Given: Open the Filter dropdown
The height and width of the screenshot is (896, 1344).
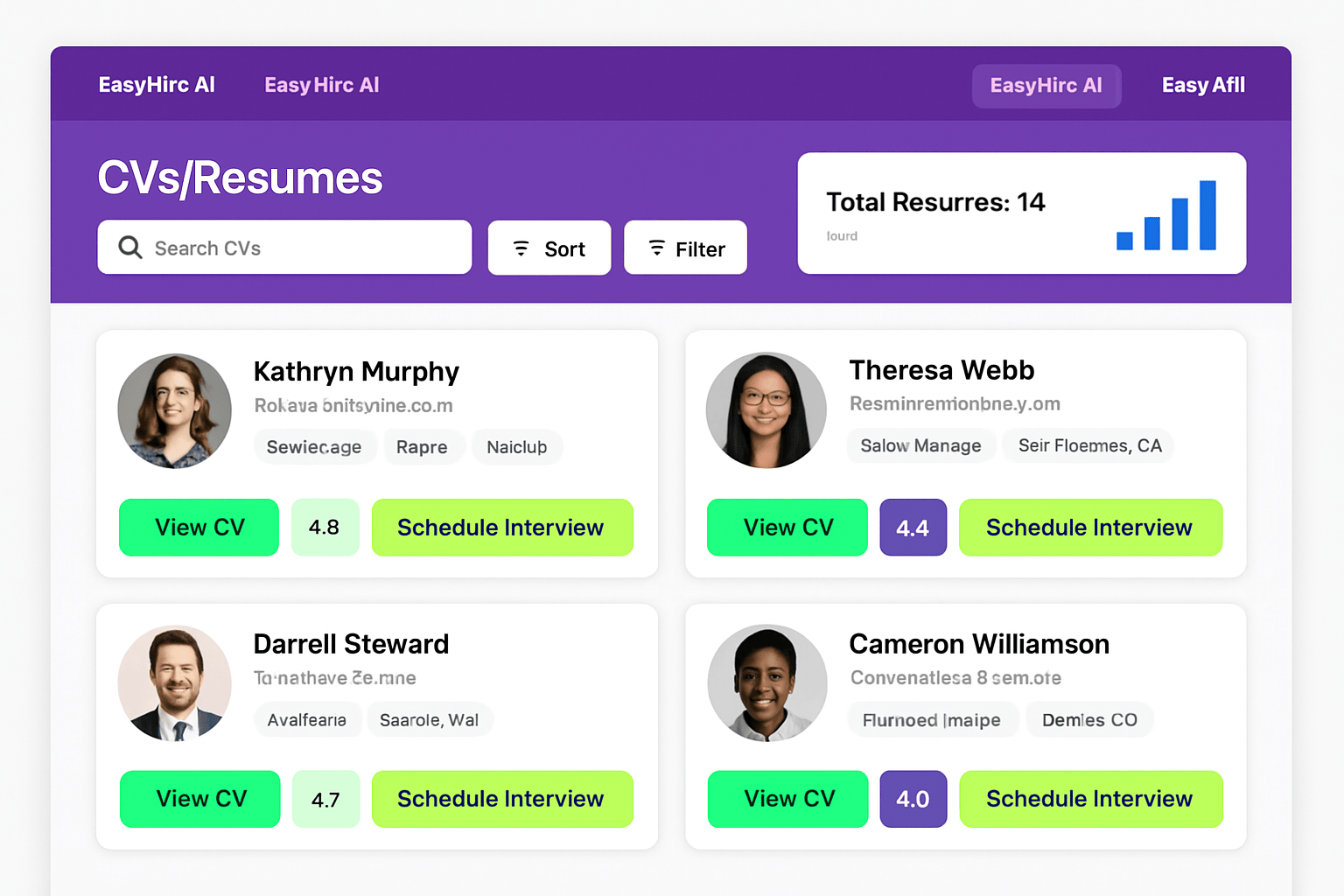Looking at the screenshot, I should click(685, 248).
